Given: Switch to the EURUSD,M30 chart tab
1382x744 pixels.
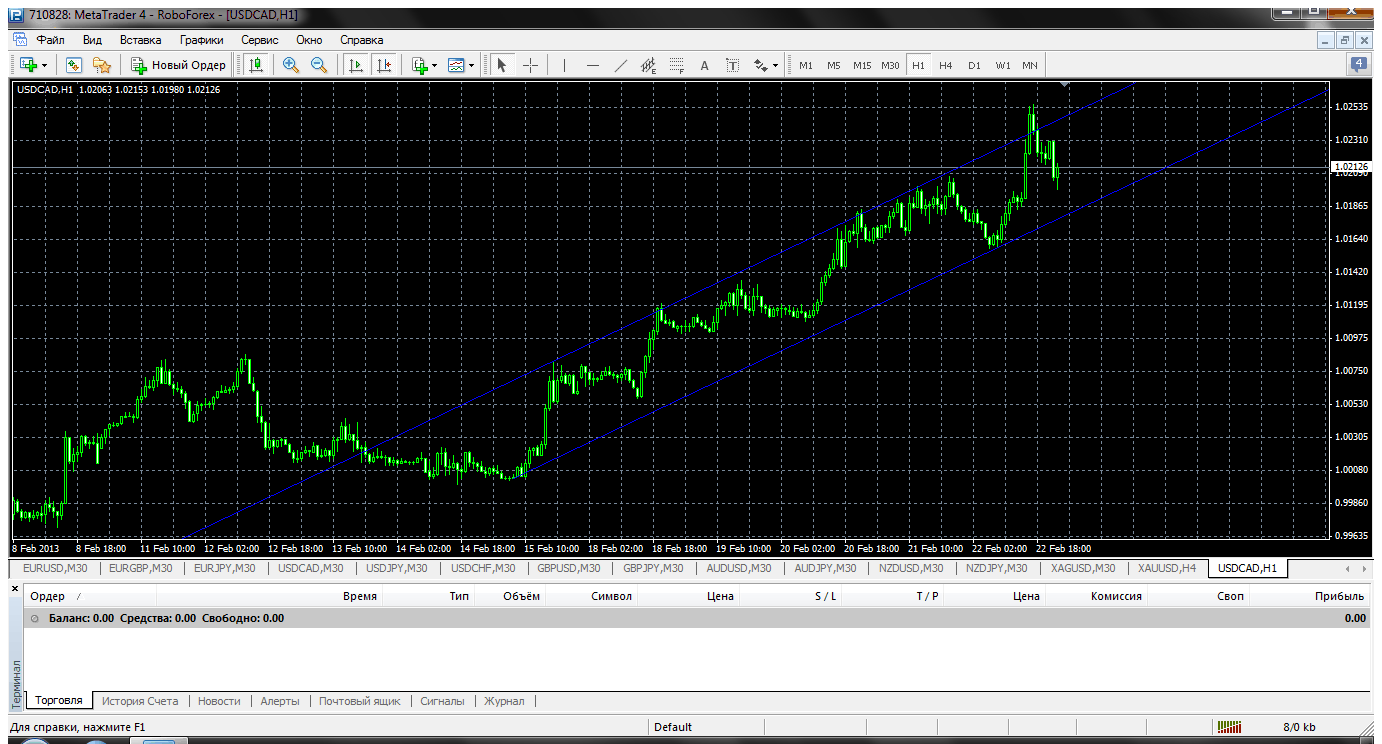Looking at the screenshot, I should point(53,568).
